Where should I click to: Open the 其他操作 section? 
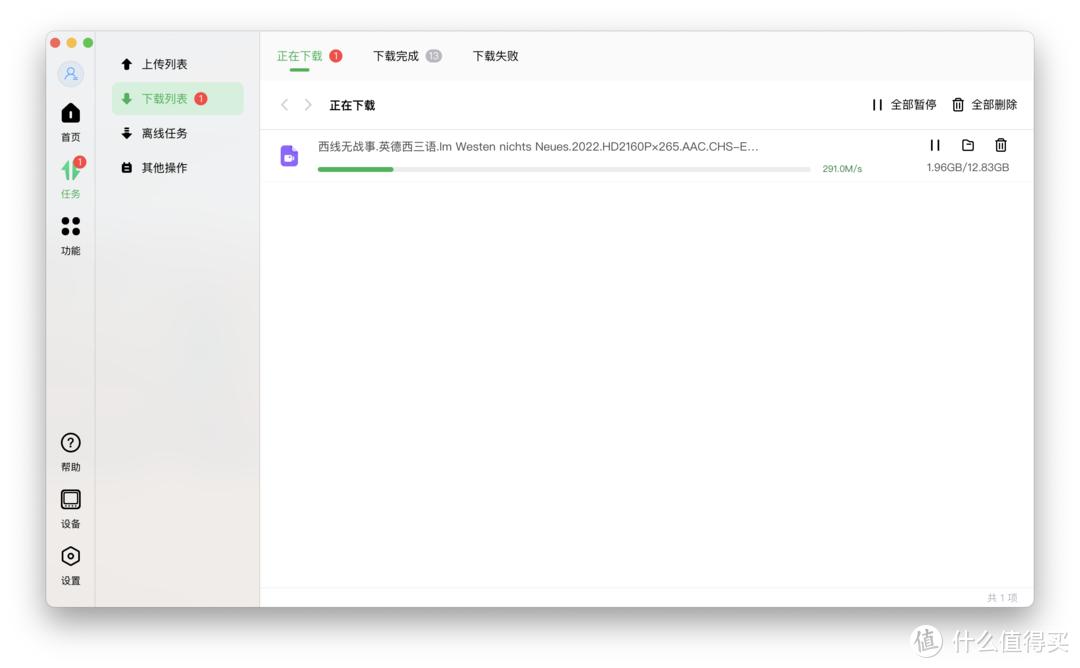coord(166,167)
